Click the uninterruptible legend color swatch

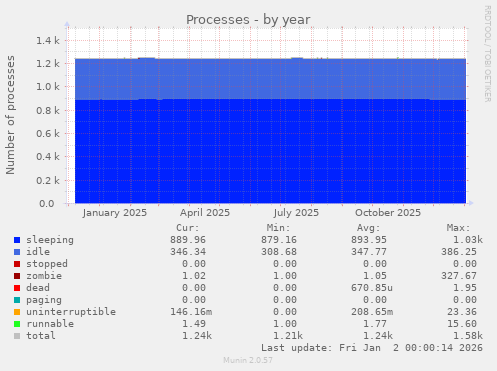tap(17, 312)
